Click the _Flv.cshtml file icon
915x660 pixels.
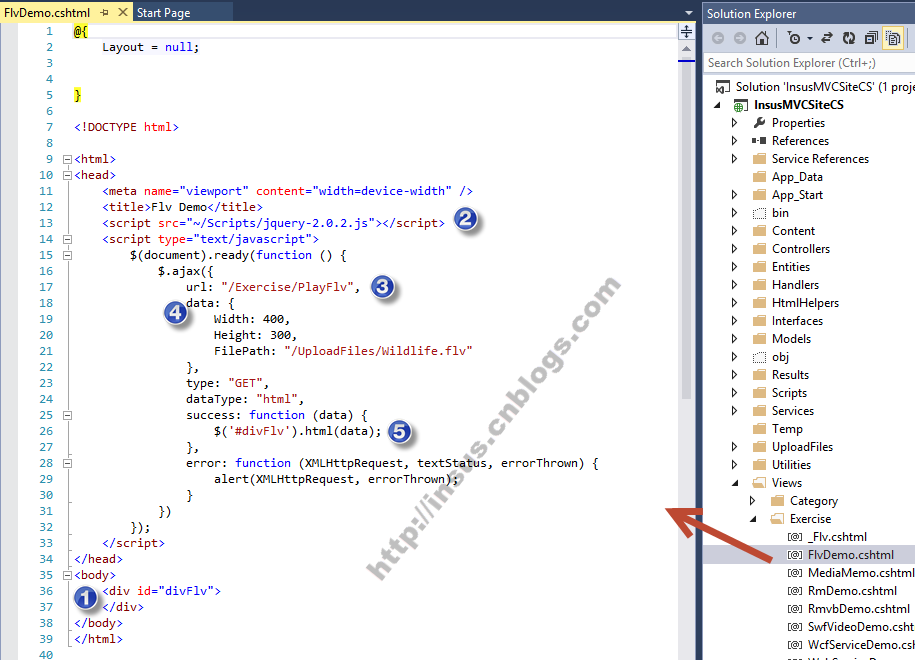click(x=795, y=537)
